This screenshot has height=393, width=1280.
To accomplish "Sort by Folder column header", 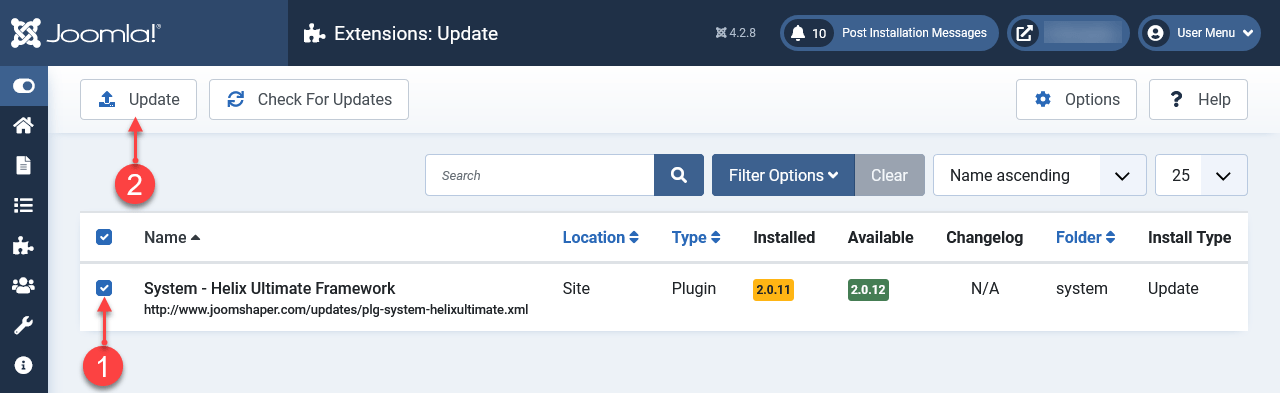I will 1085,237.
